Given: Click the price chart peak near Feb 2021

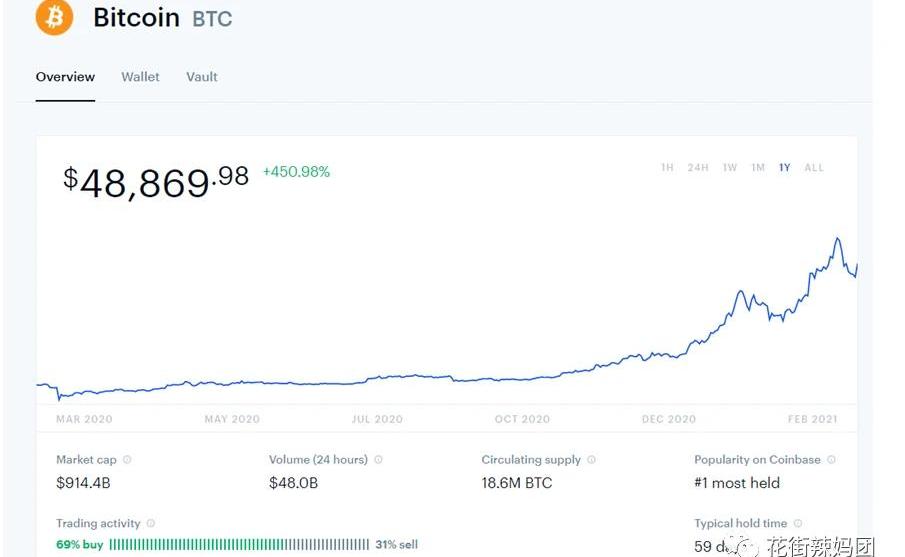Looking at the screenshot, I should [x=837, y=239].
